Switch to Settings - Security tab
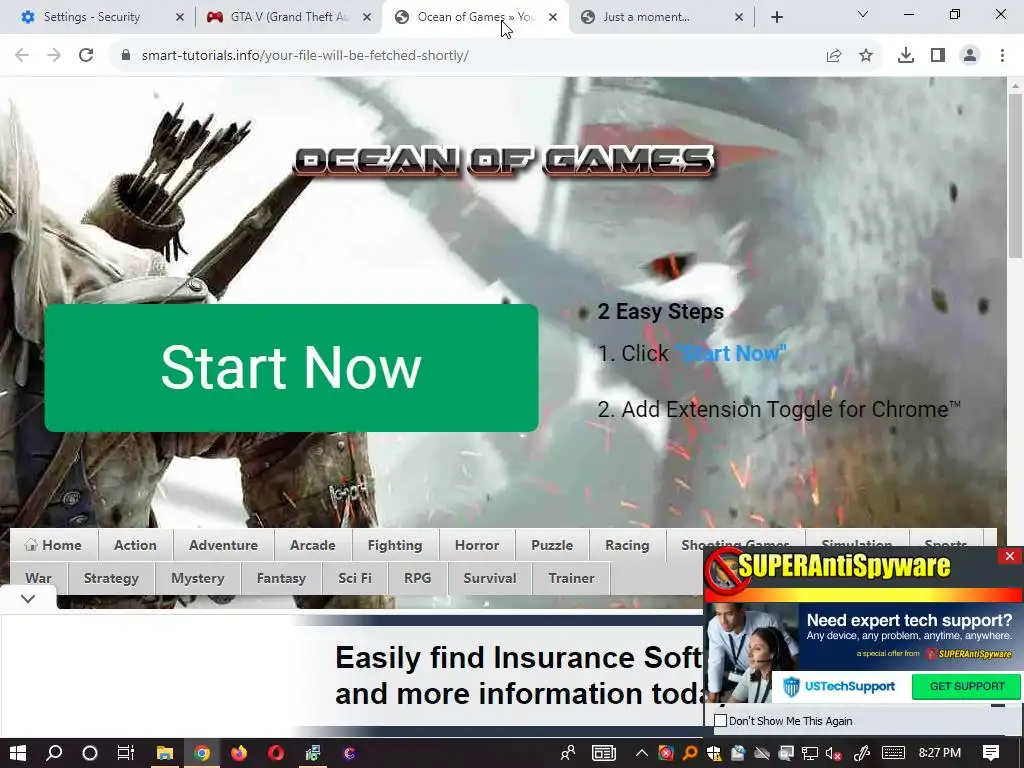This screenshot has width=1024, height=768. click(x=91, y=17)
